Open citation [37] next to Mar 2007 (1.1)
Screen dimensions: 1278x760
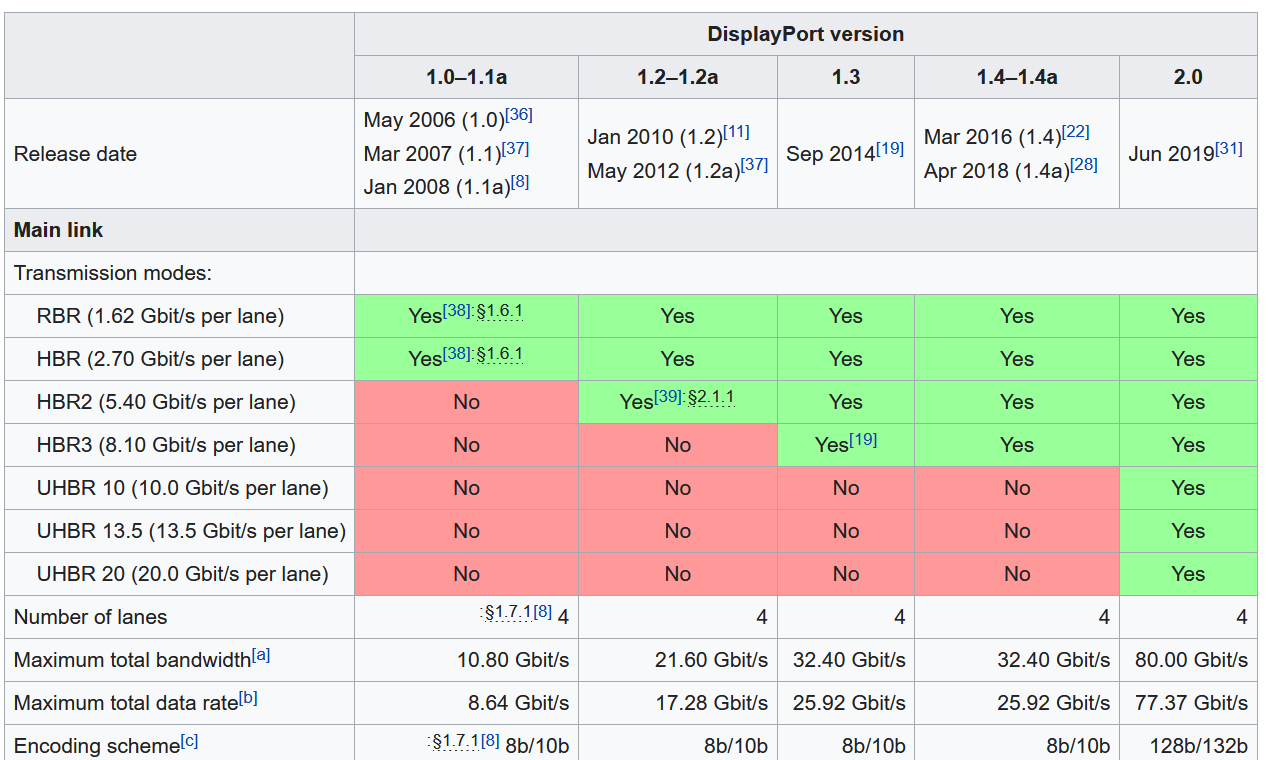(x=515, y=148)
